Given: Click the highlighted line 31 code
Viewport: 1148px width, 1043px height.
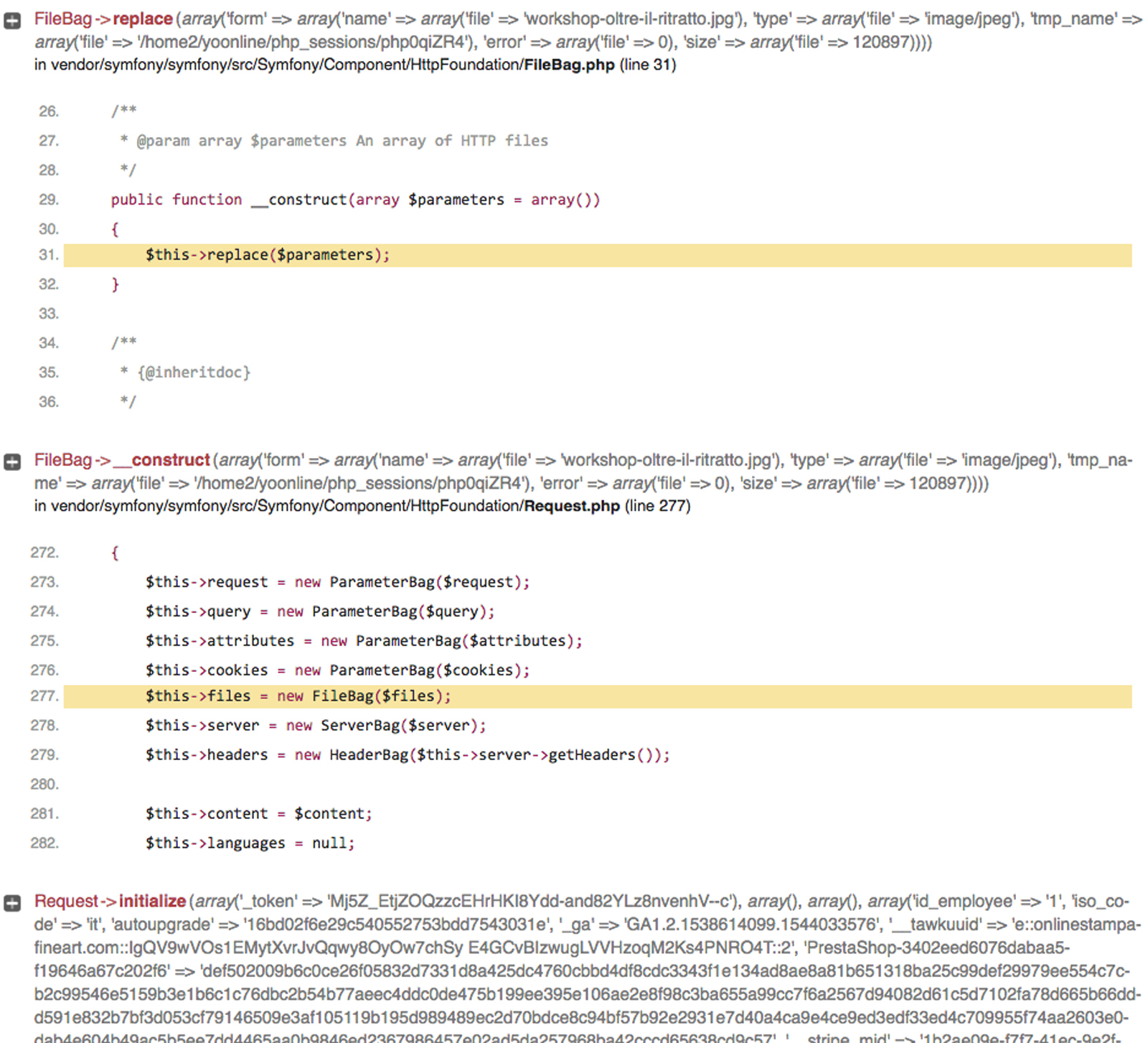Looking at the screenshot, I should (x=265, y=255).
